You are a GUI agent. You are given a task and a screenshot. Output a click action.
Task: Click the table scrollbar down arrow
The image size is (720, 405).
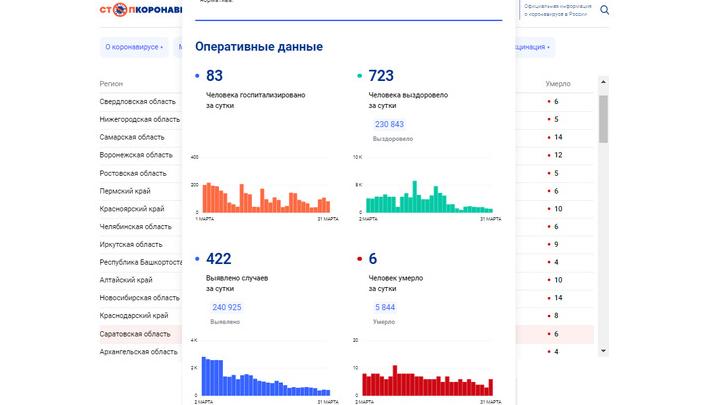[x=603, y=351]
